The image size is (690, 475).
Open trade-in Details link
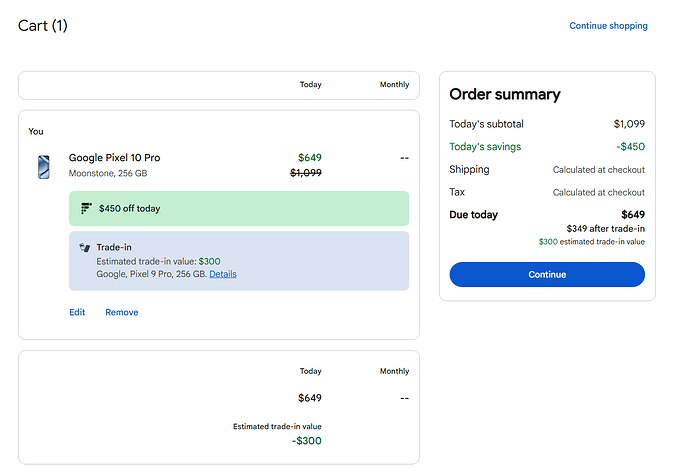point(223,274)
